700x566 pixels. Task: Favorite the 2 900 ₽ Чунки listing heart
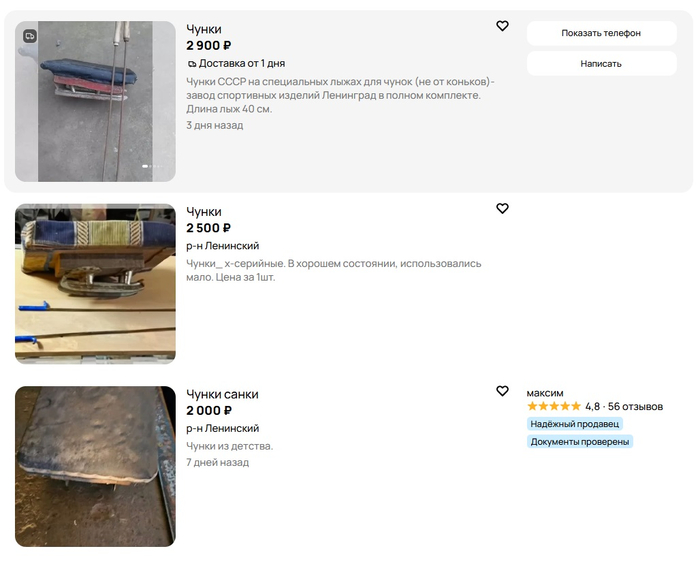point(502,26)
